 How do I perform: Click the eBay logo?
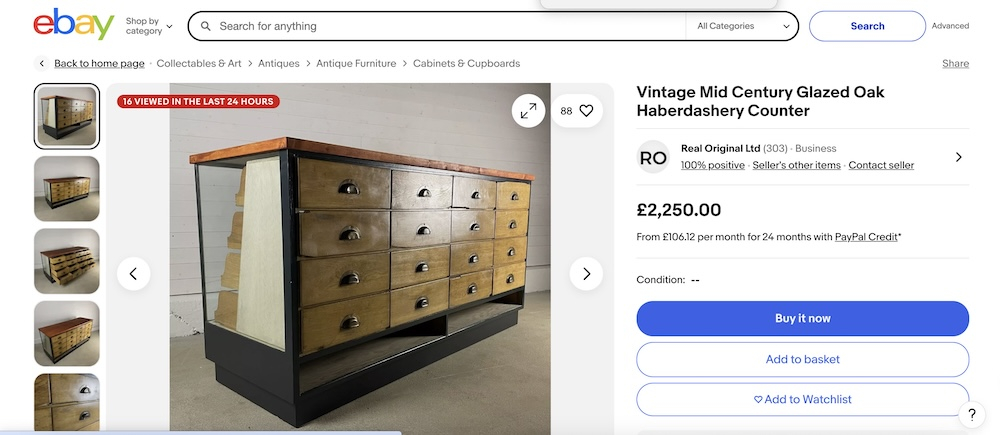[73, 25]
